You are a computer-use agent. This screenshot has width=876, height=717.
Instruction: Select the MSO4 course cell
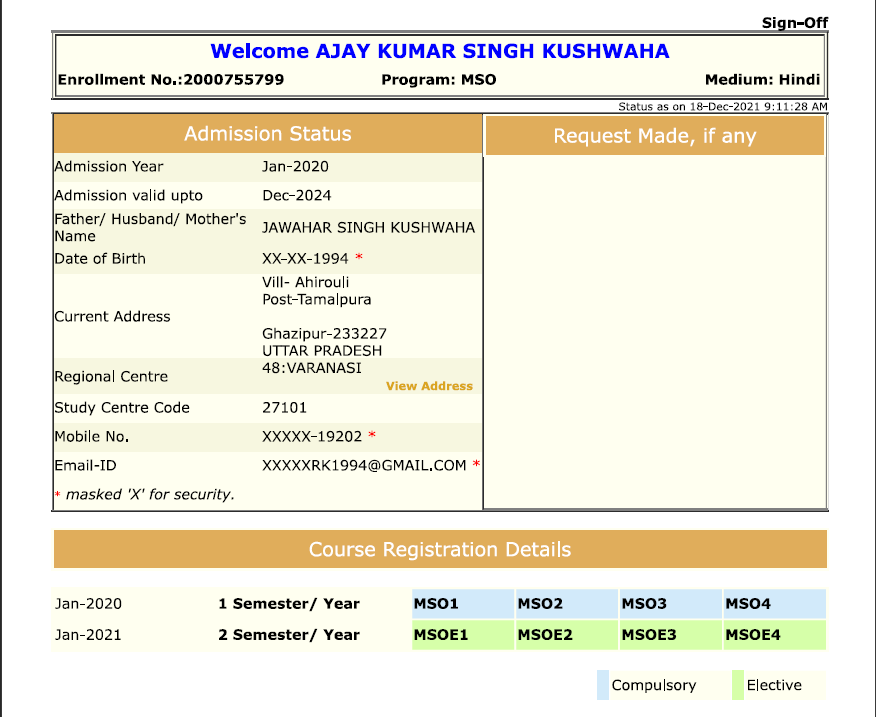(x=775, y=604)
